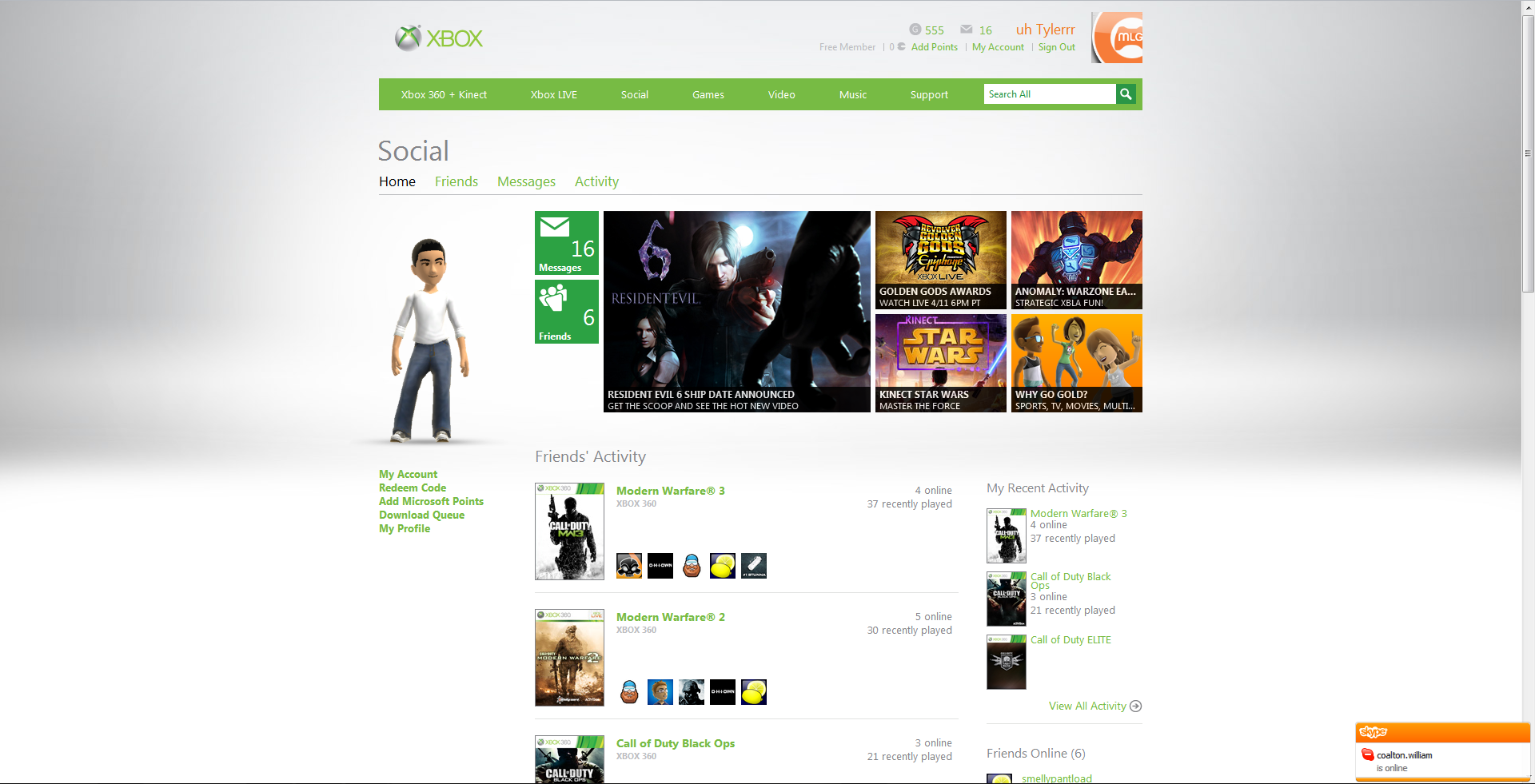Open the Resident Evil 6 promo banner
Screen dimensions: 1535x784
tap(737, 312)
